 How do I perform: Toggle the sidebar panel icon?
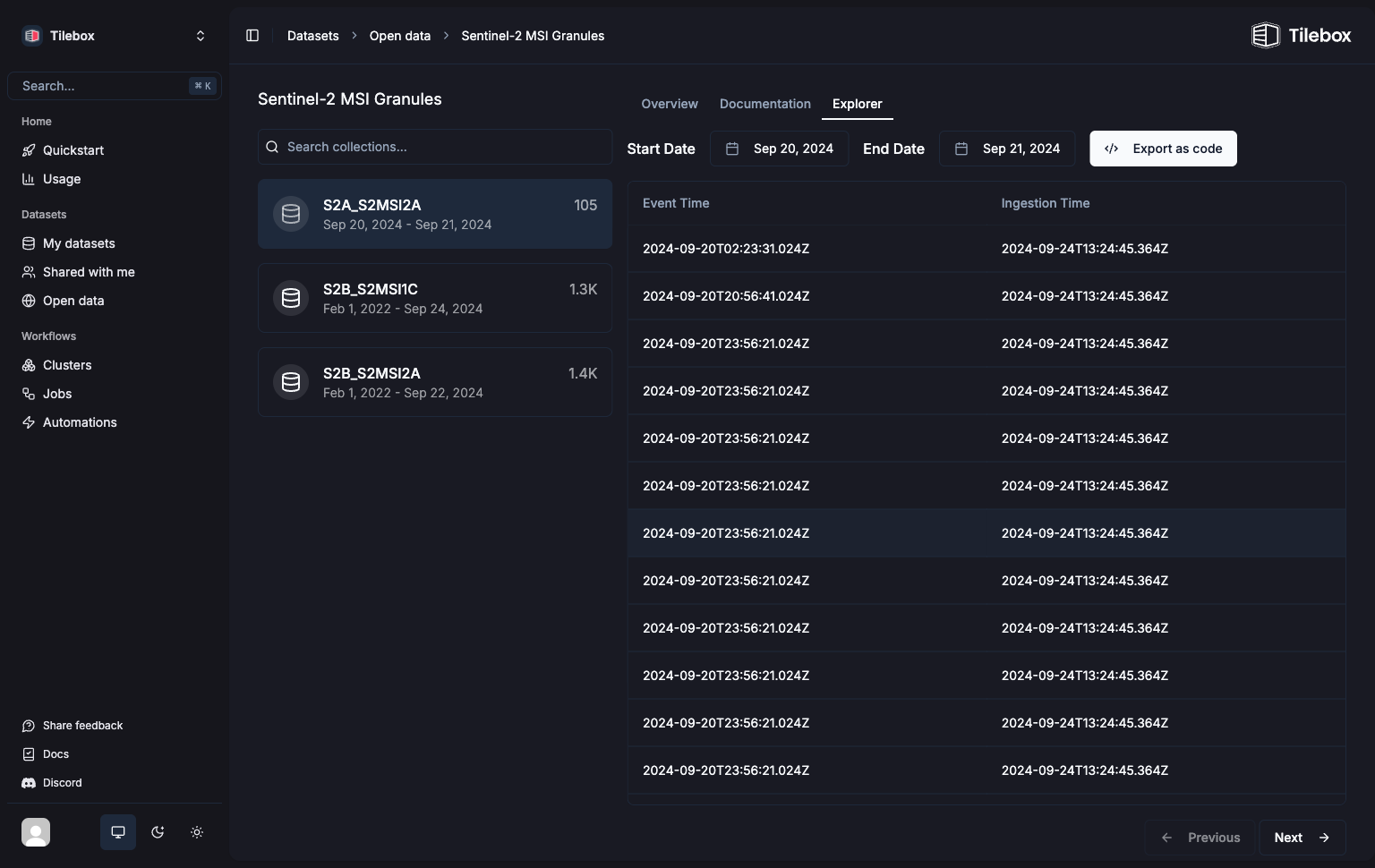point(252,36)
